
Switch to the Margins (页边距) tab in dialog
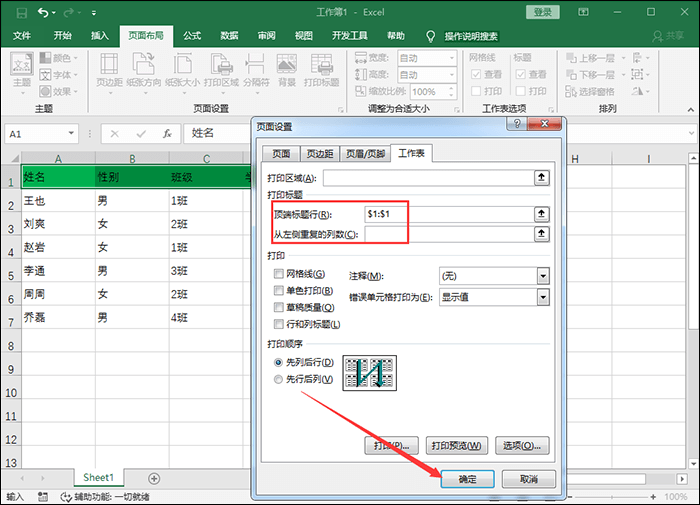[320, 154]
